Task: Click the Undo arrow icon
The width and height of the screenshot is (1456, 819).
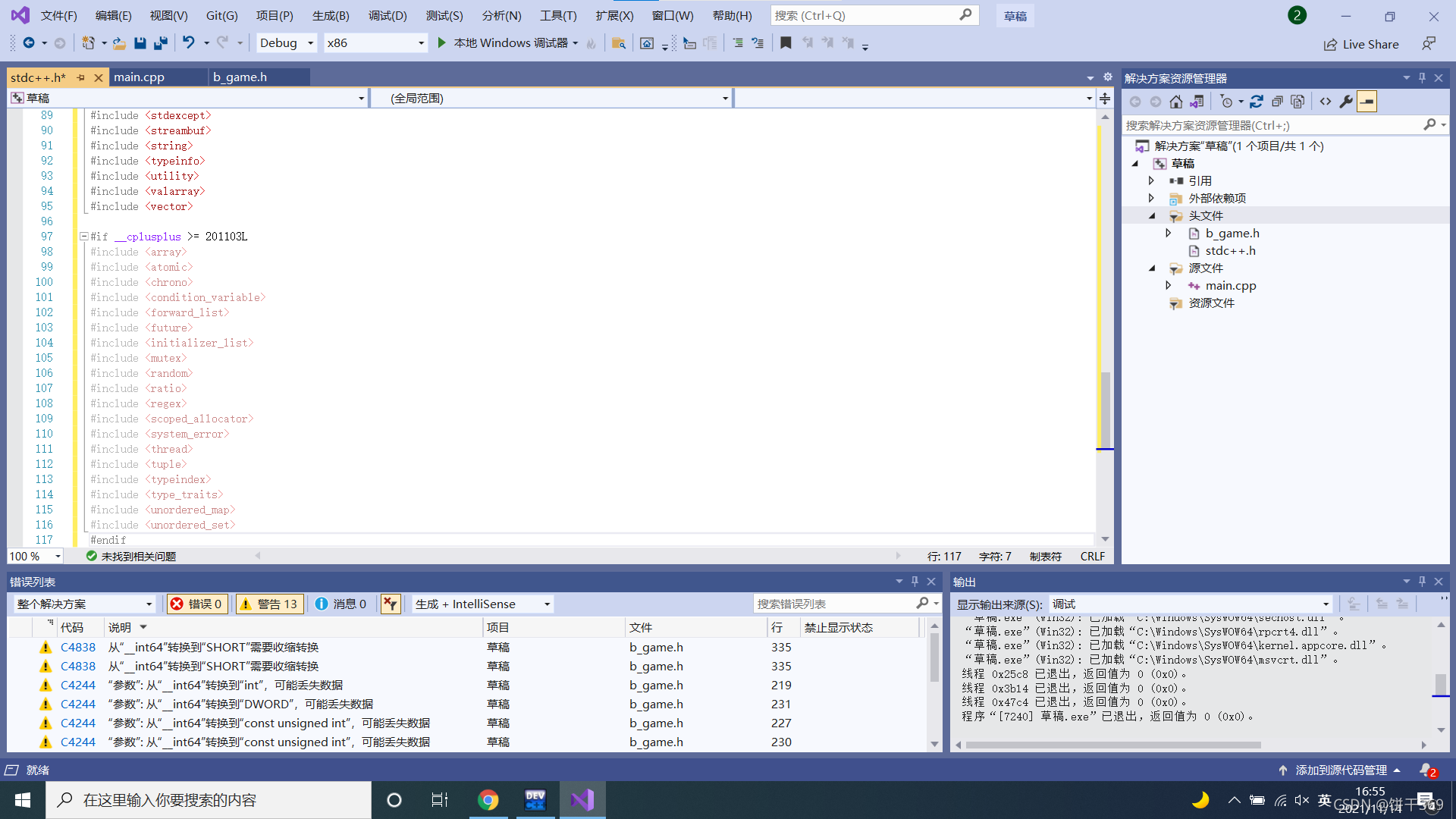Action: 189,43
